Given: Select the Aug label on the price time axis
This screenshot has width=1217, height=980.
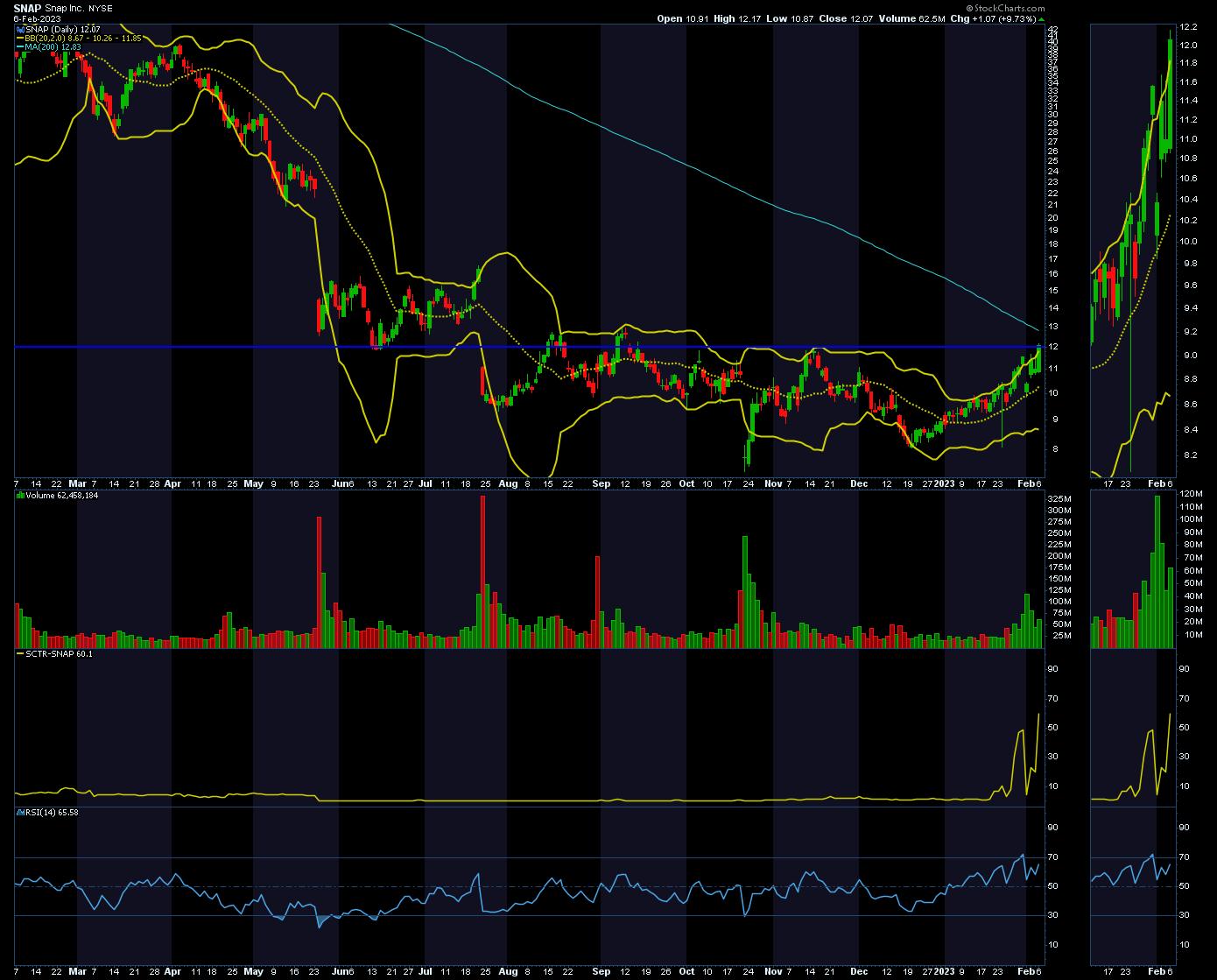Looking at the screenshot, I should 508,483.
